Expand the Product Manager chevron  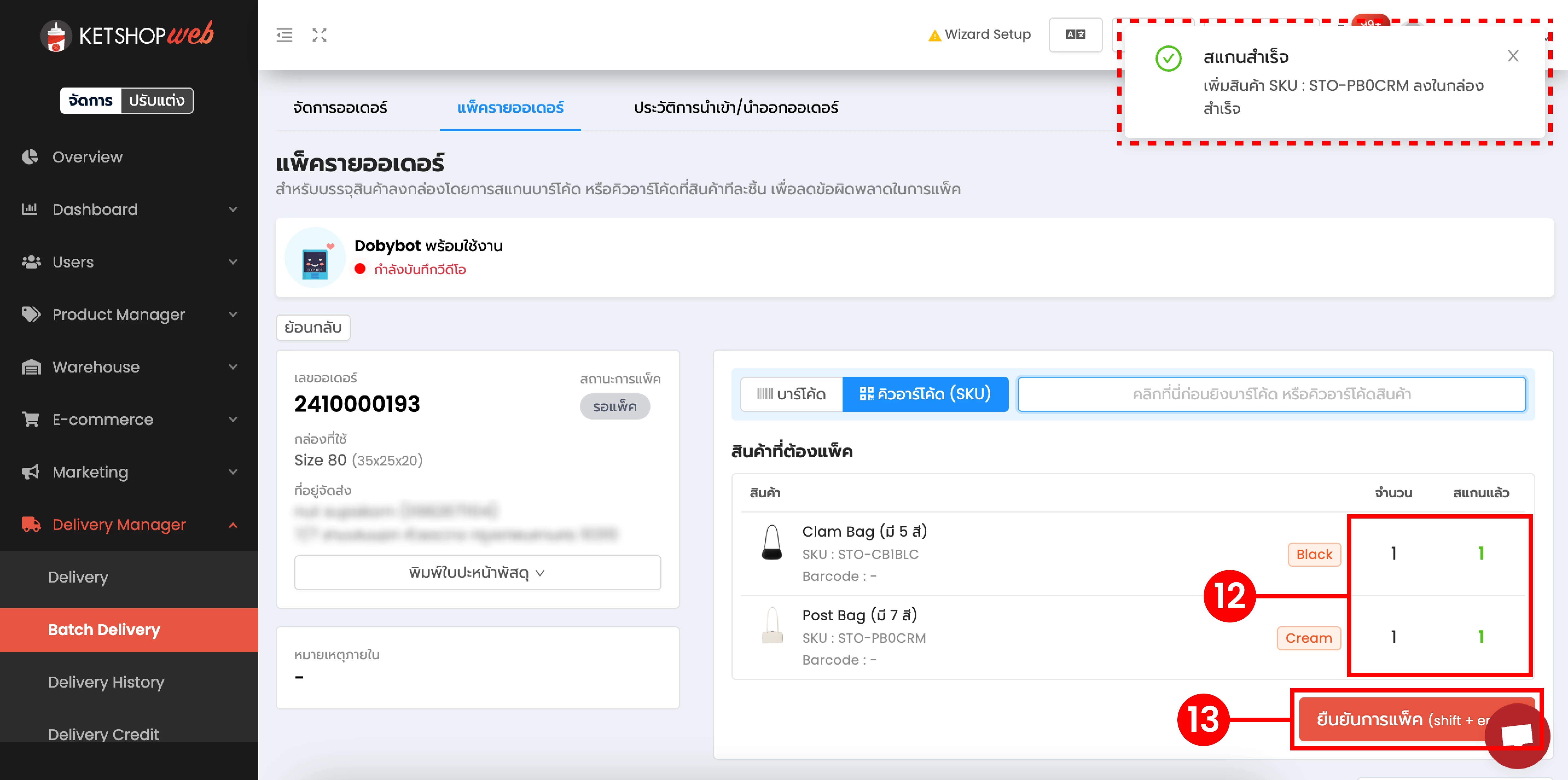[x=233, y=315]
